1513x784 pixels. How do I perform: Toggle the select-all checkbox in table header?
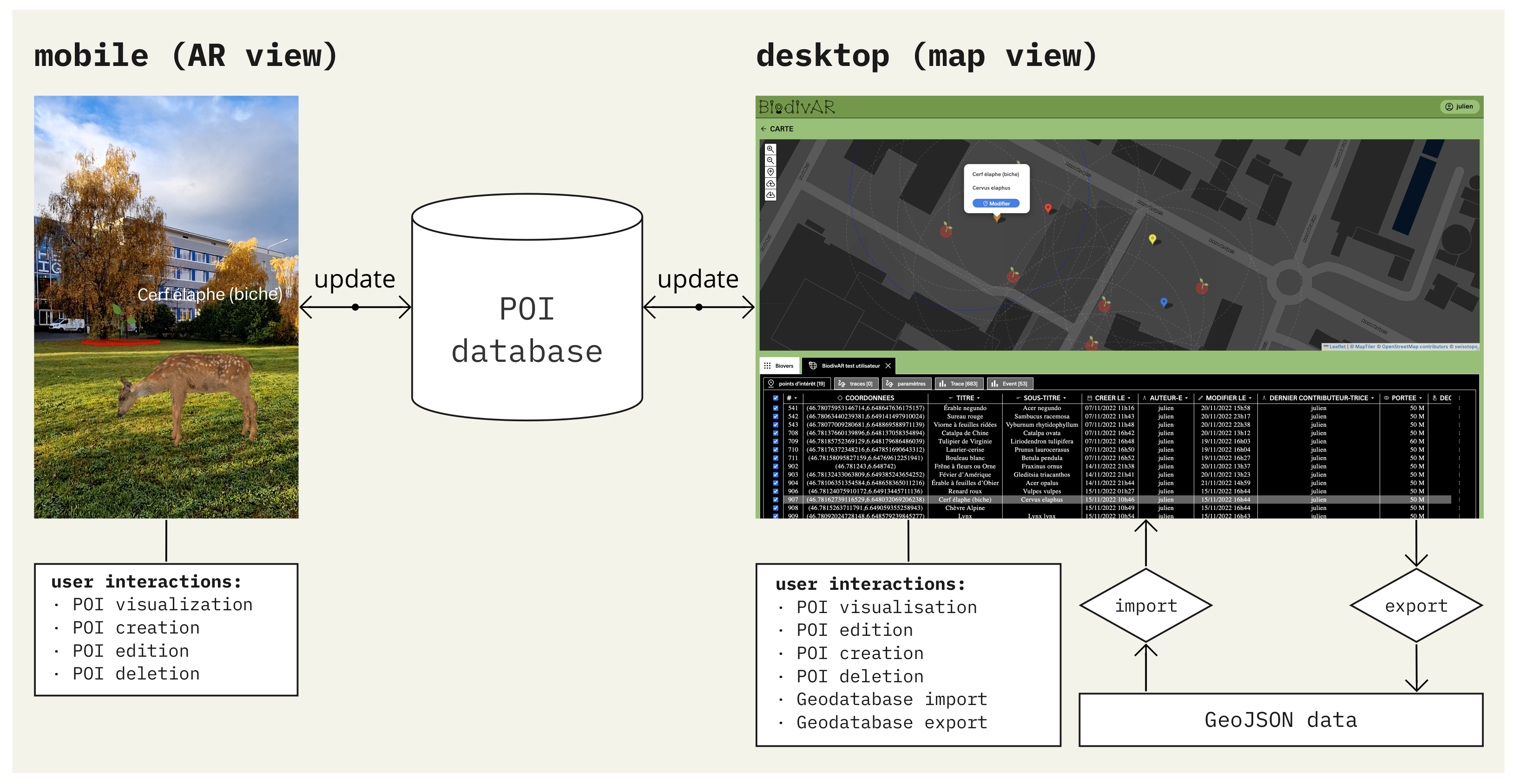pos(775,398)
